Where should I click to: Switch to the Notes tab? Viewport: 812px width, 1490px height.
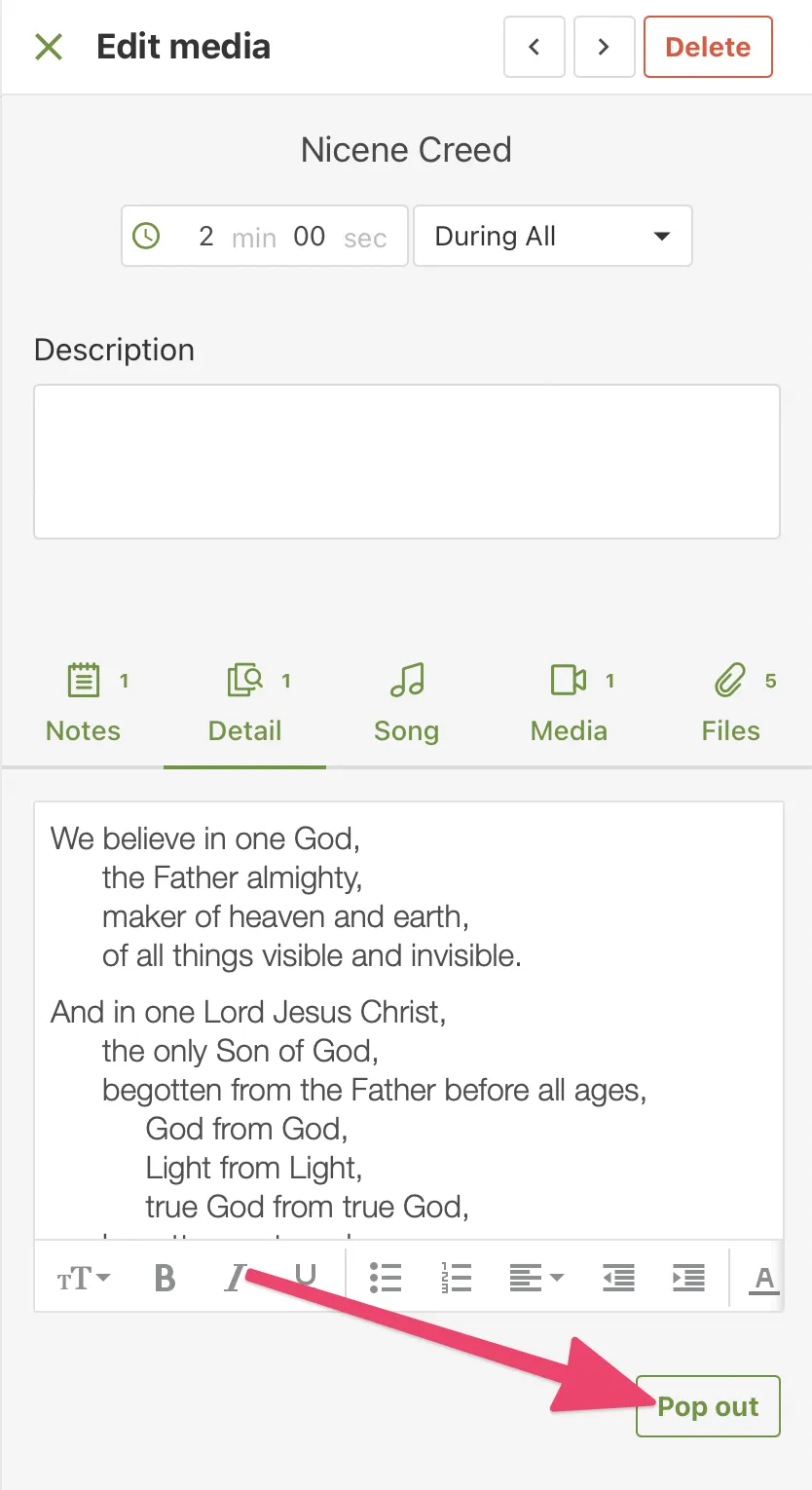[x=84, y=703]
